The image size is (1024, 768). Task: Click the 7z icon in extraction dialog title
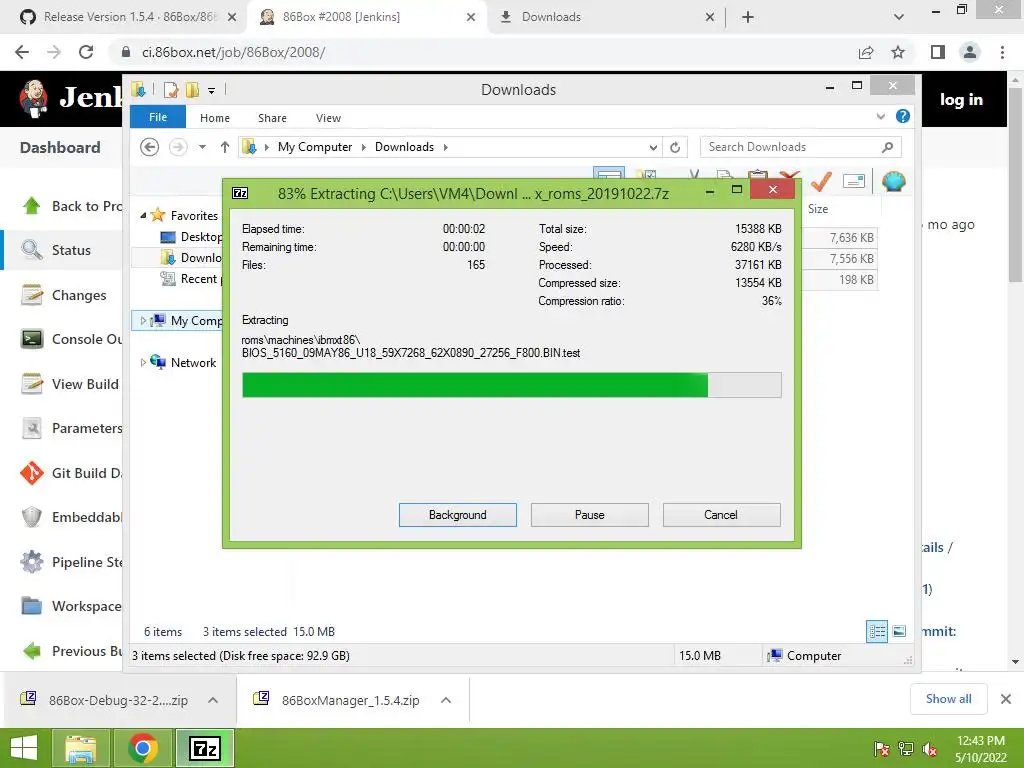[x=240, y=193]
